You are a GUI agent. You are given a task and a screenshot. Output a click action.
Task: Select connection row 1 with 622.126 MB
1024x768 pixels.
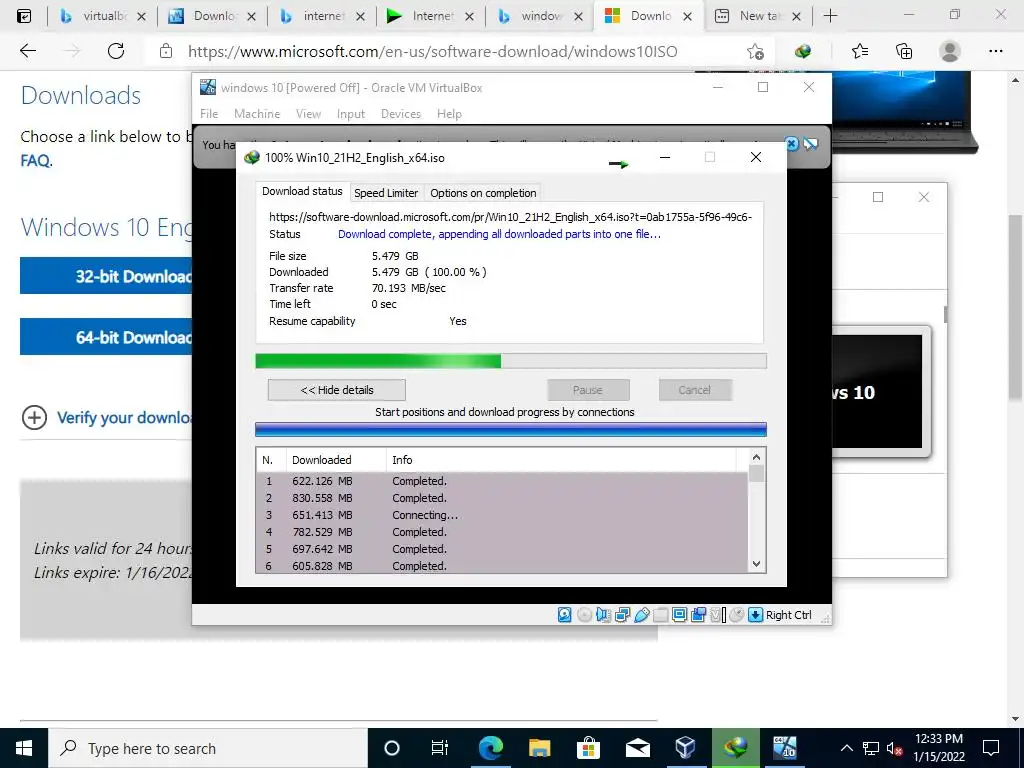[x=502, y=481]
